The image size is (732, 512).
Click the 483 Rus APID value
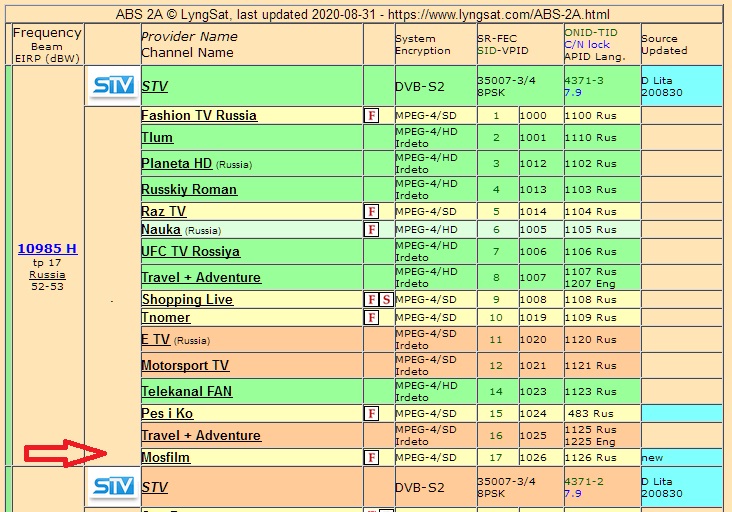[591, 414]
